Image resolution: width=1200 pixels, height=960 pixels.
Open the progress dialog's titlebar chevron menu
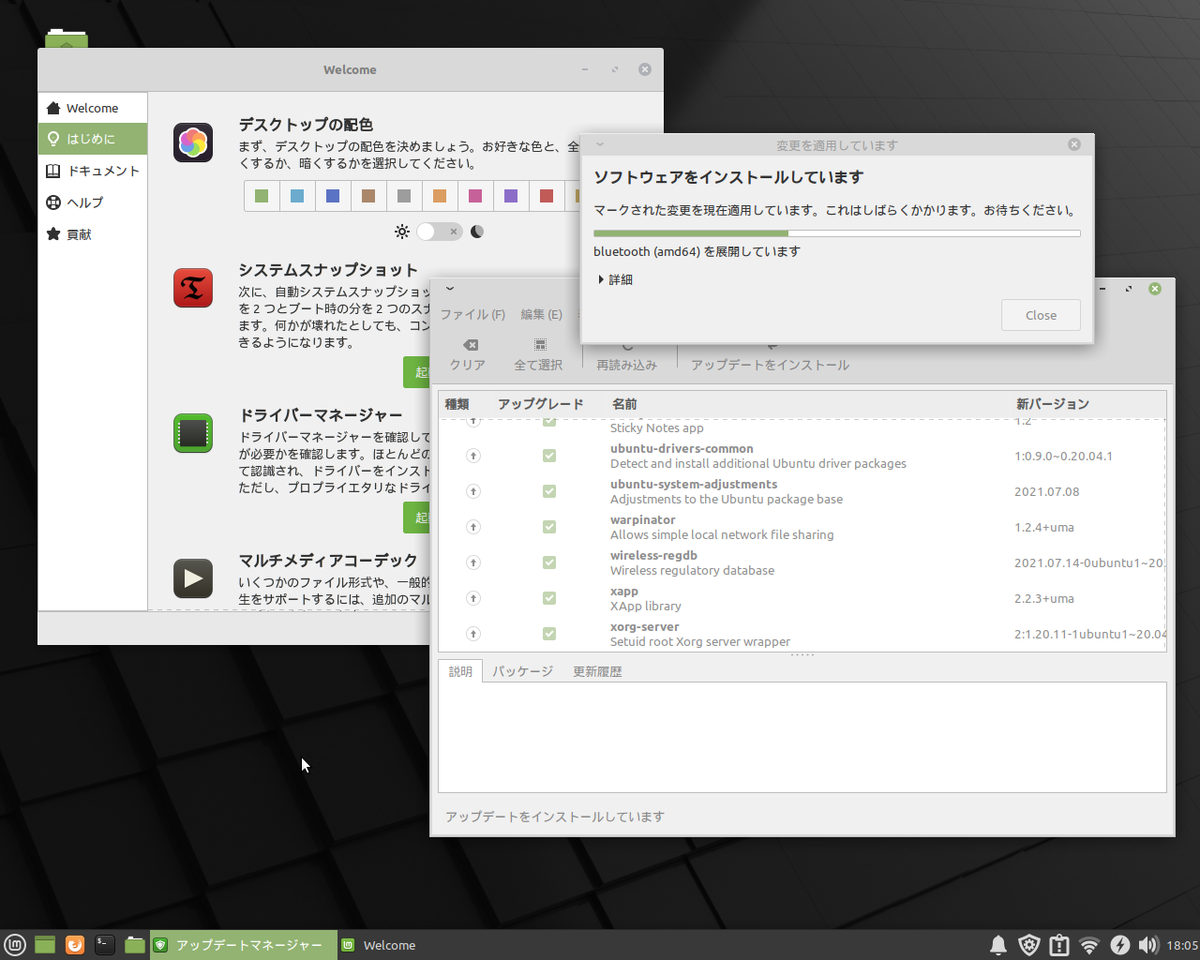pyautogui.click(x=599, y=144)
